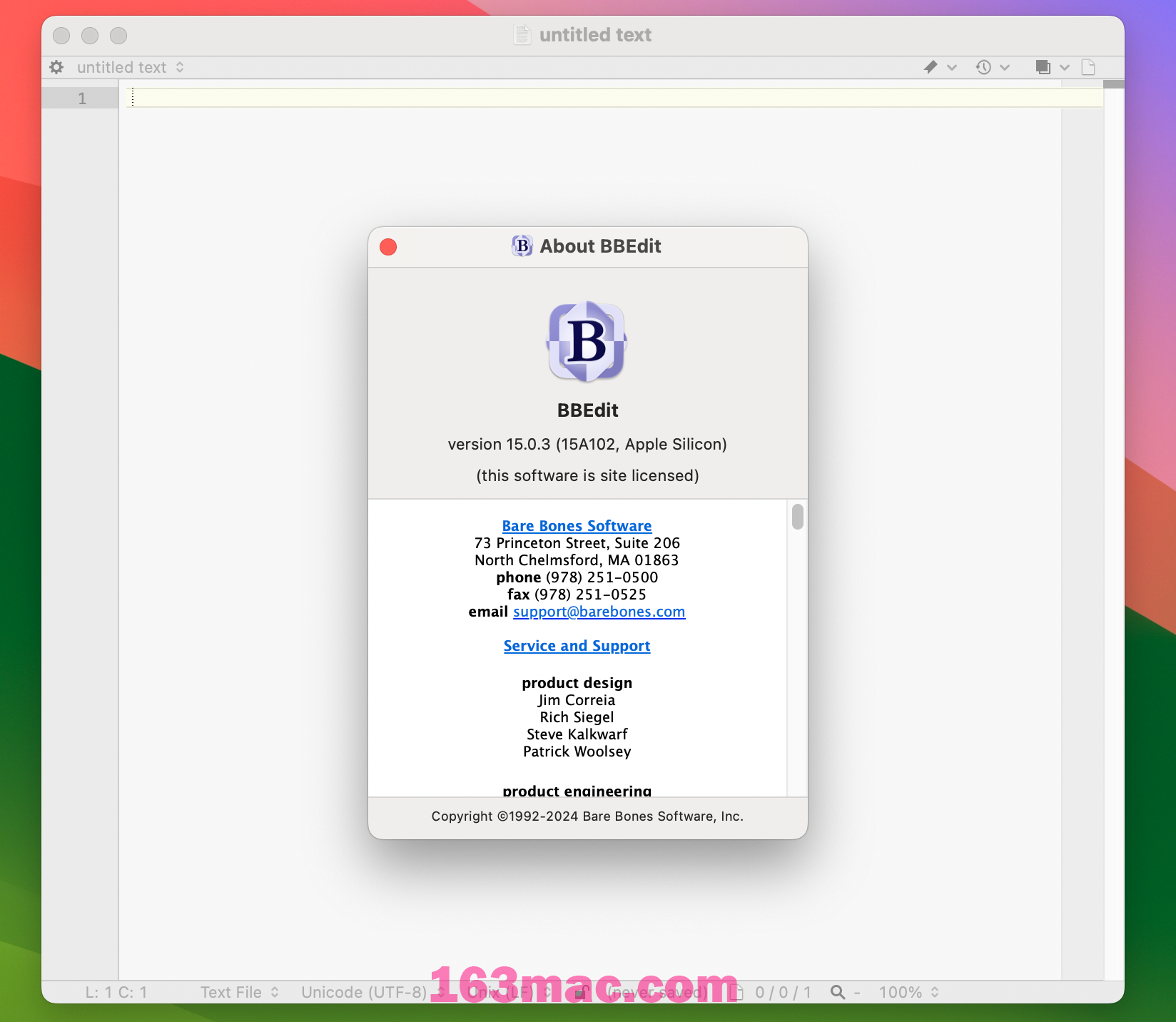Click the phone (978) 251-0500 line
This screenshot has width=1176, height=1022.
tap(577, 577)
